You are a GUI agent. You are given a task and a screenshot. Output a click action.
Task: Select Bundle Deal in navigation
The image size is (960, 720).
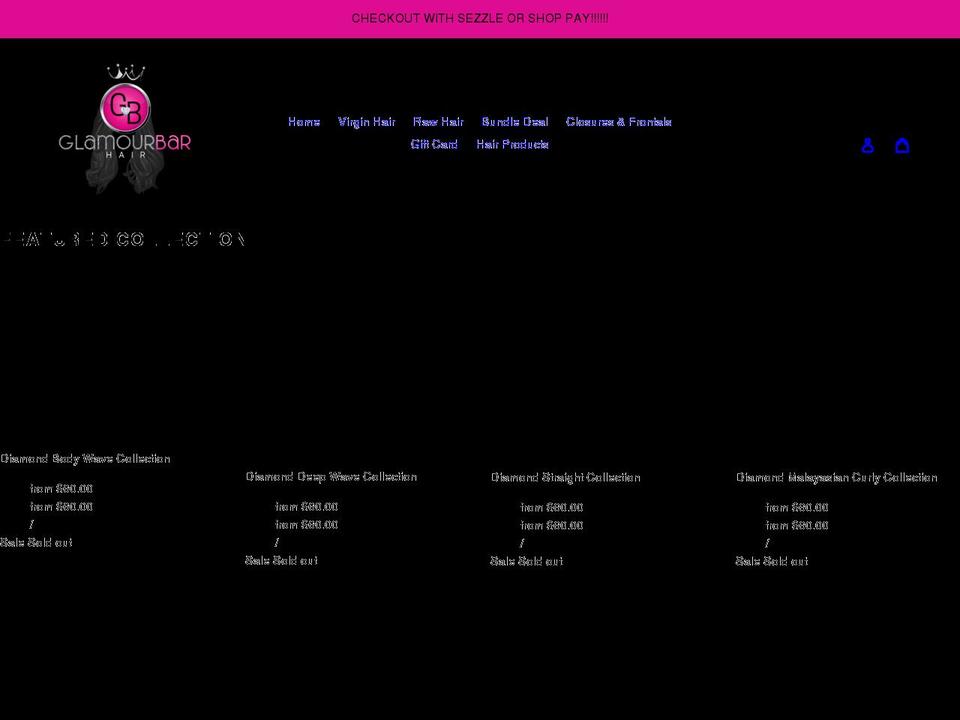(x=515, y=122)
